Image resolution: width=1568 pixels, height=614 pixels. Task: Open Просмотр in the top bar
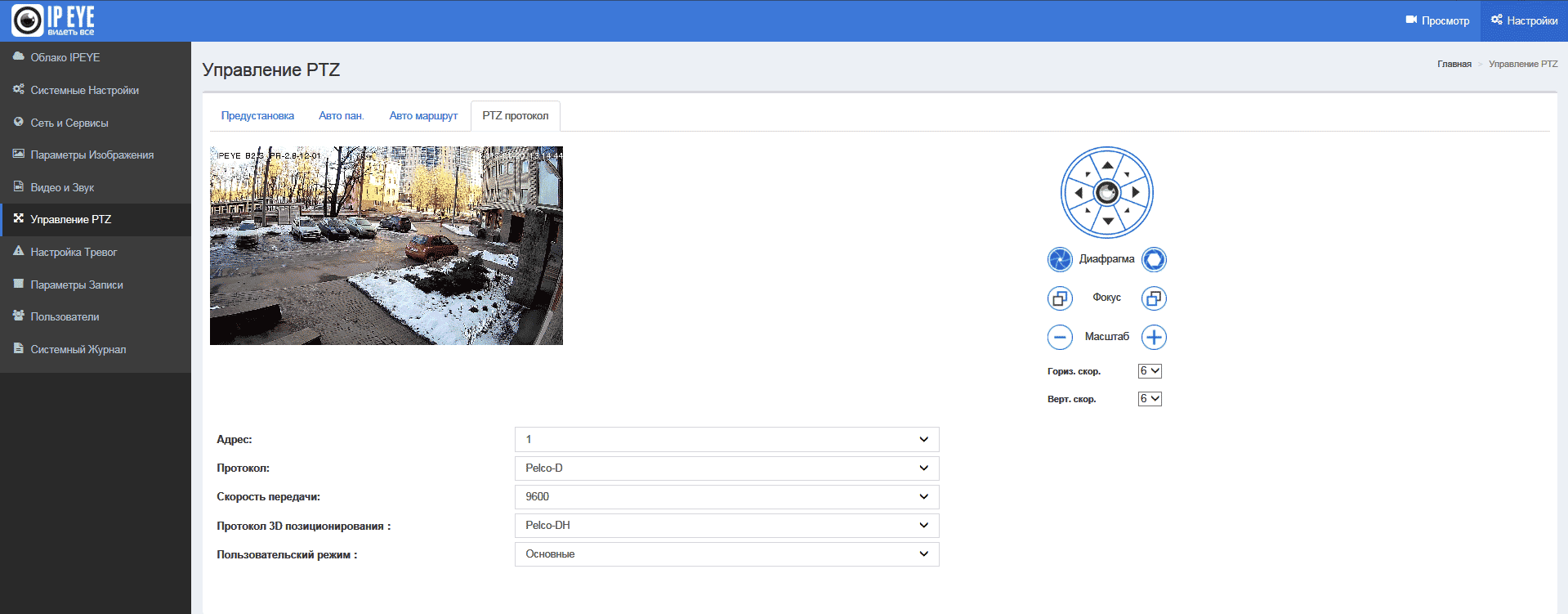[x=1438, y=20]
